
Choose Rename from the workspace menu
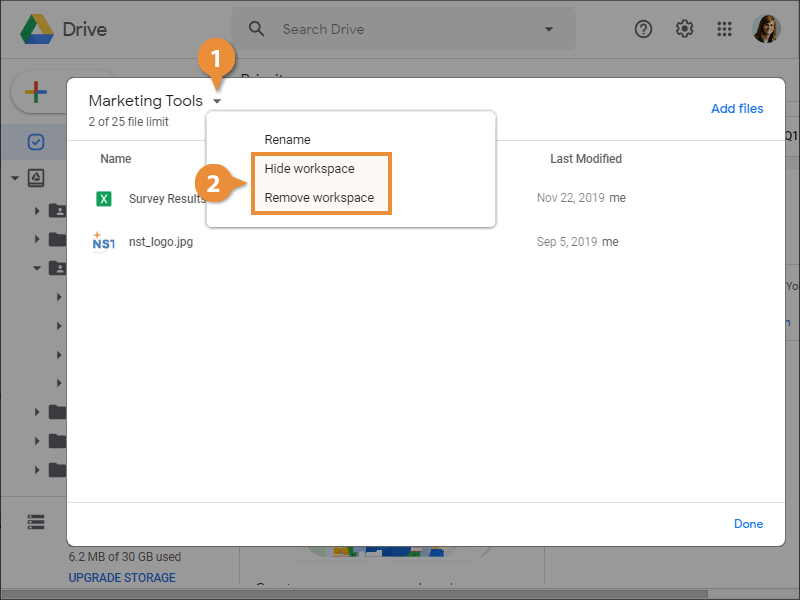(x=287, y=140)
